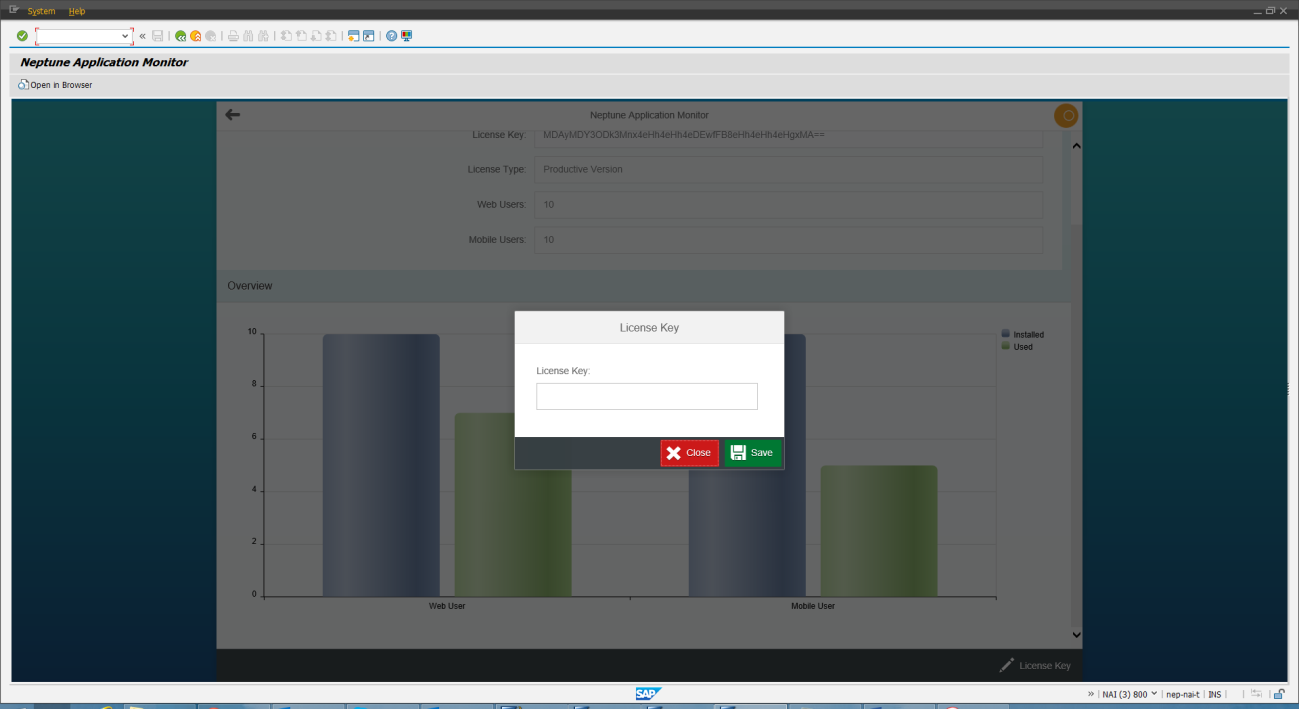This screenshot has width=1299, height=709.
Task: Create a new SAP session via toolbar icon
Action: tap(355, 35)
